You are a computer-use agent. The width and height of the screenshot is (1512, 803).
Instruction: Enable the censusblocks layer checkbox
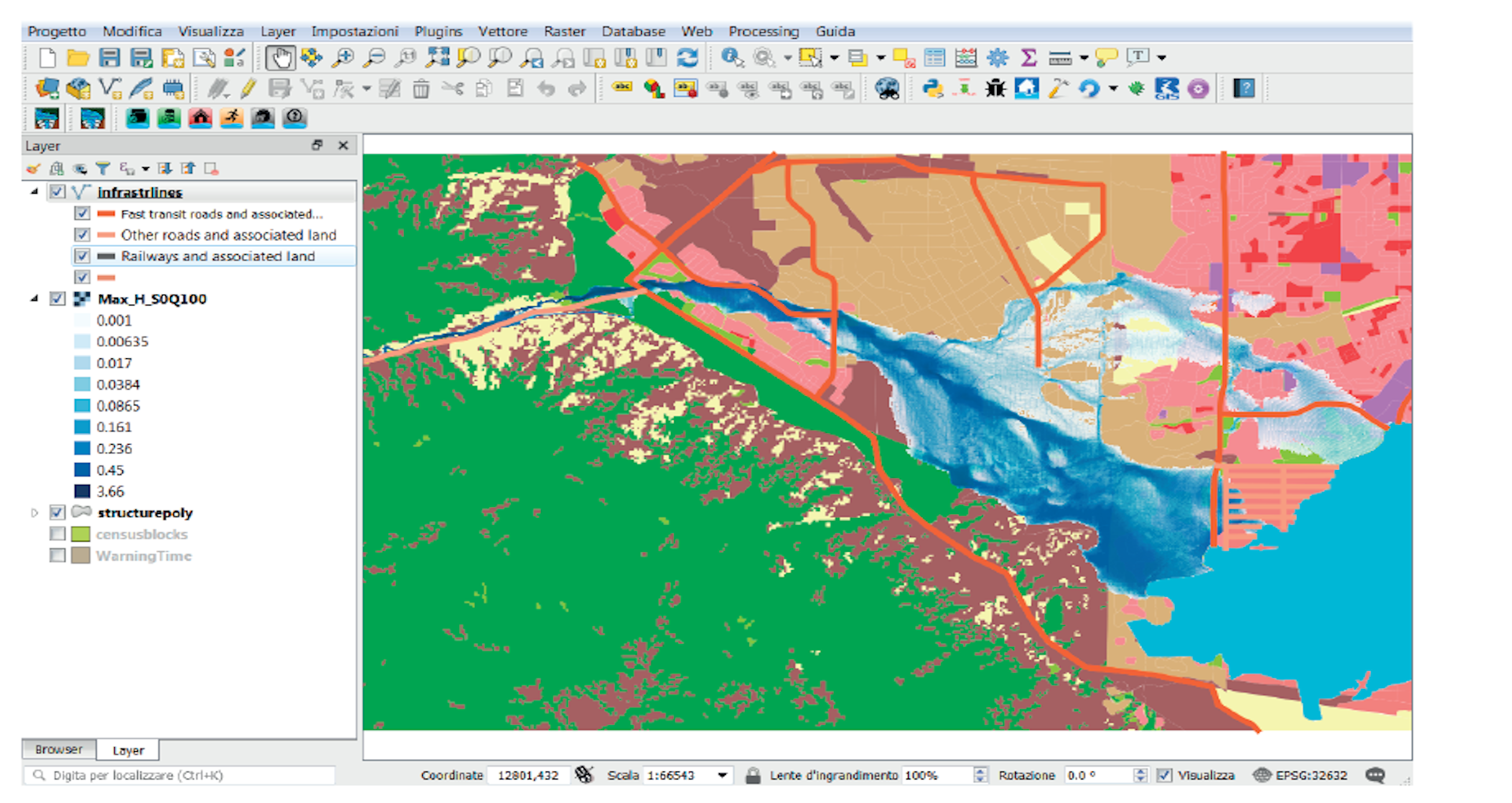[57, 534]
